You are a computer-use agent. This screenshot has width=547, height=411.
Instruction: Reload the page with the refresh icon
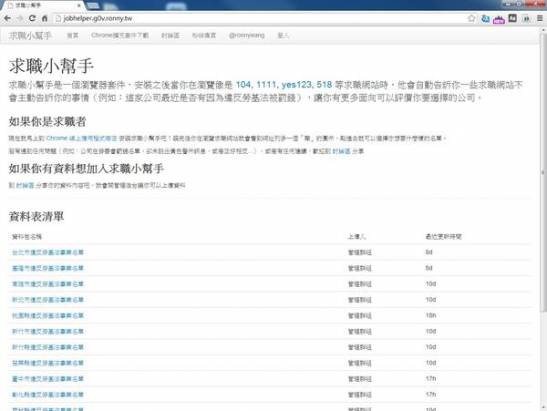pos(32,18)
